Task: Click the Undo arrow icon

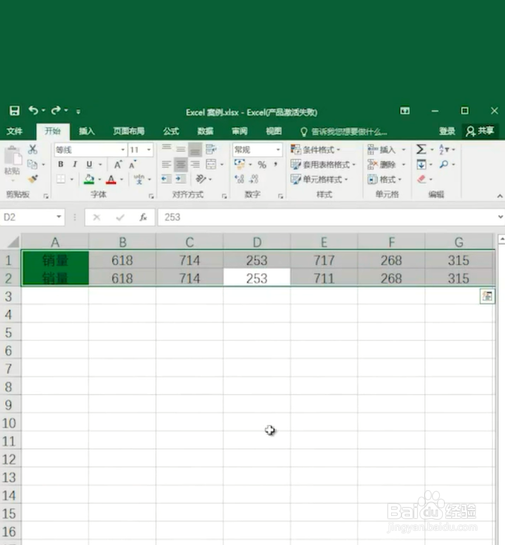Action: (x=33, y=111)
